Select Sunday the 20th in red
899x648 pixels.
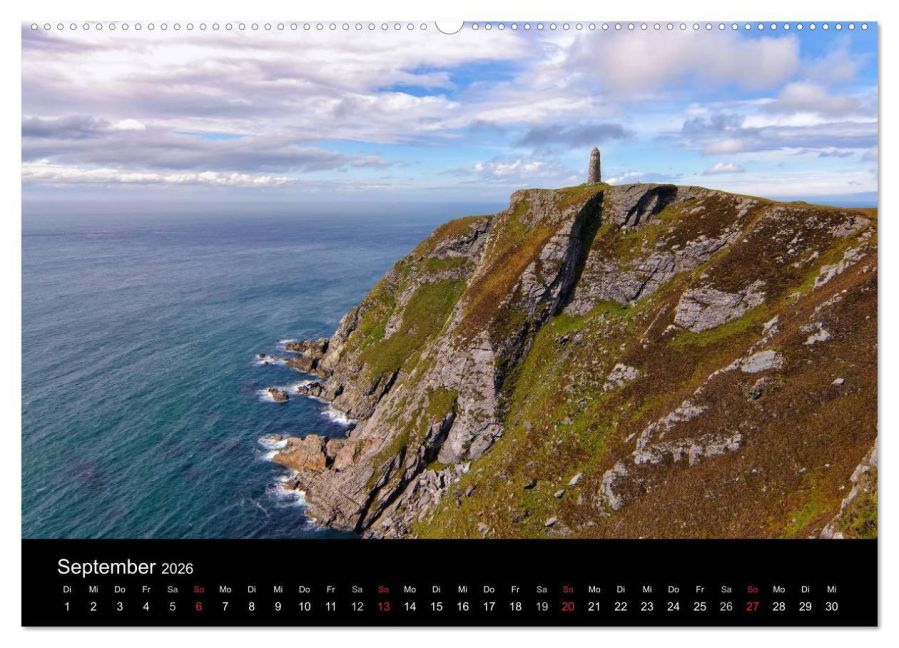[568, 606]
